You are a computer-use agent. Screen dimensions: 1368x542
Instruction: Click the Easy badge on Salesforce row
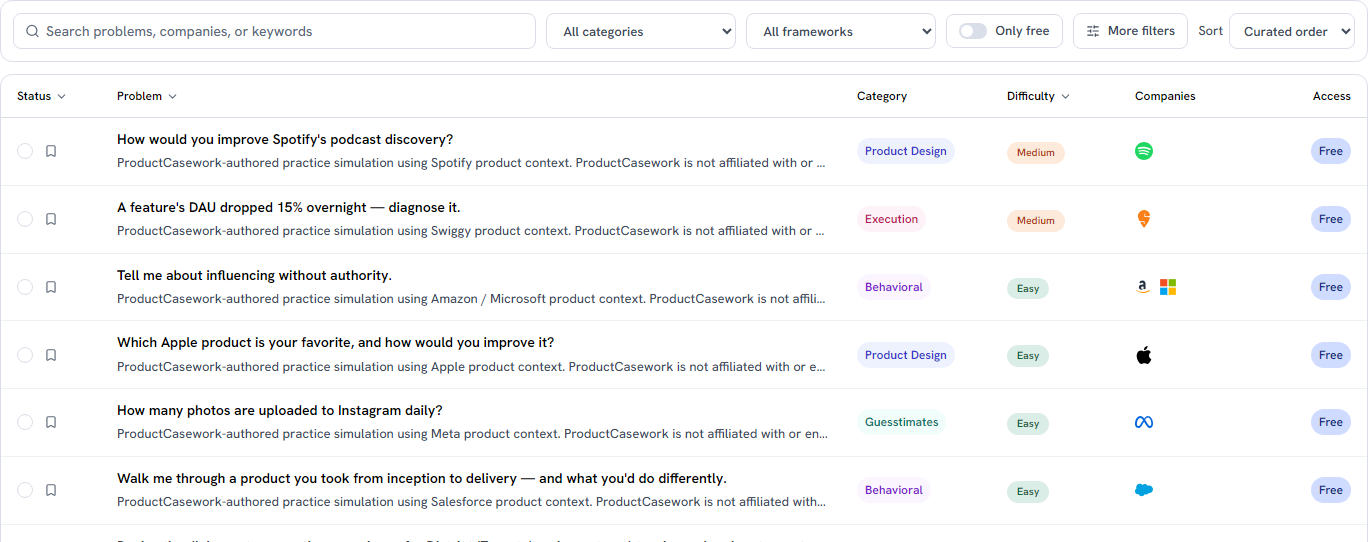[1028, 492]
